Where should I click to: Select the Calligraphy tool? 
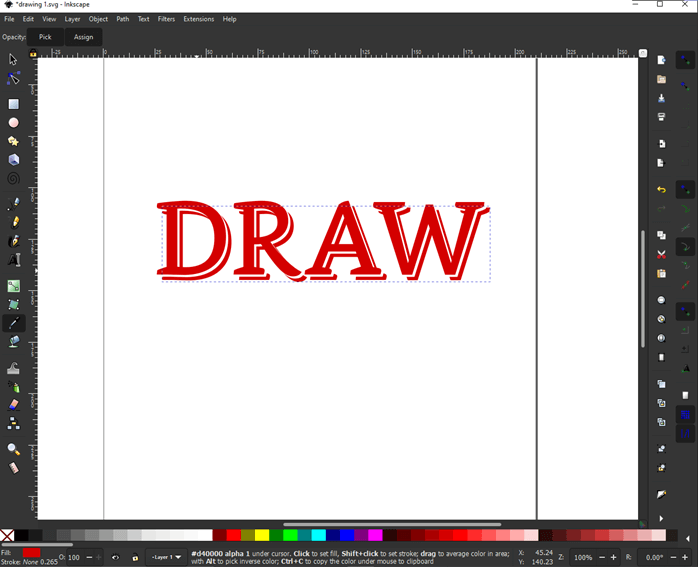(x=13, y=241)
